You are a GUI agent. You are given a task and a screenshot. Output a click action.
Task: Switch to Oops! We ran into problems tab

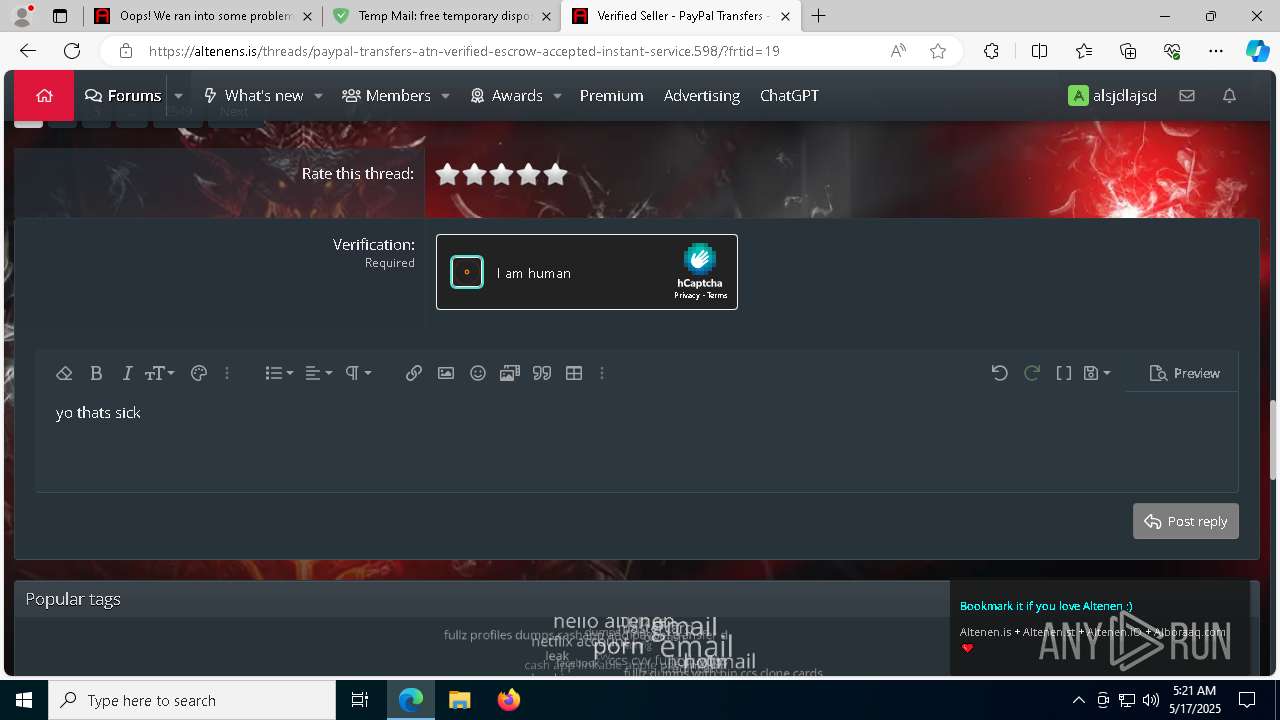tap(202, 16)
